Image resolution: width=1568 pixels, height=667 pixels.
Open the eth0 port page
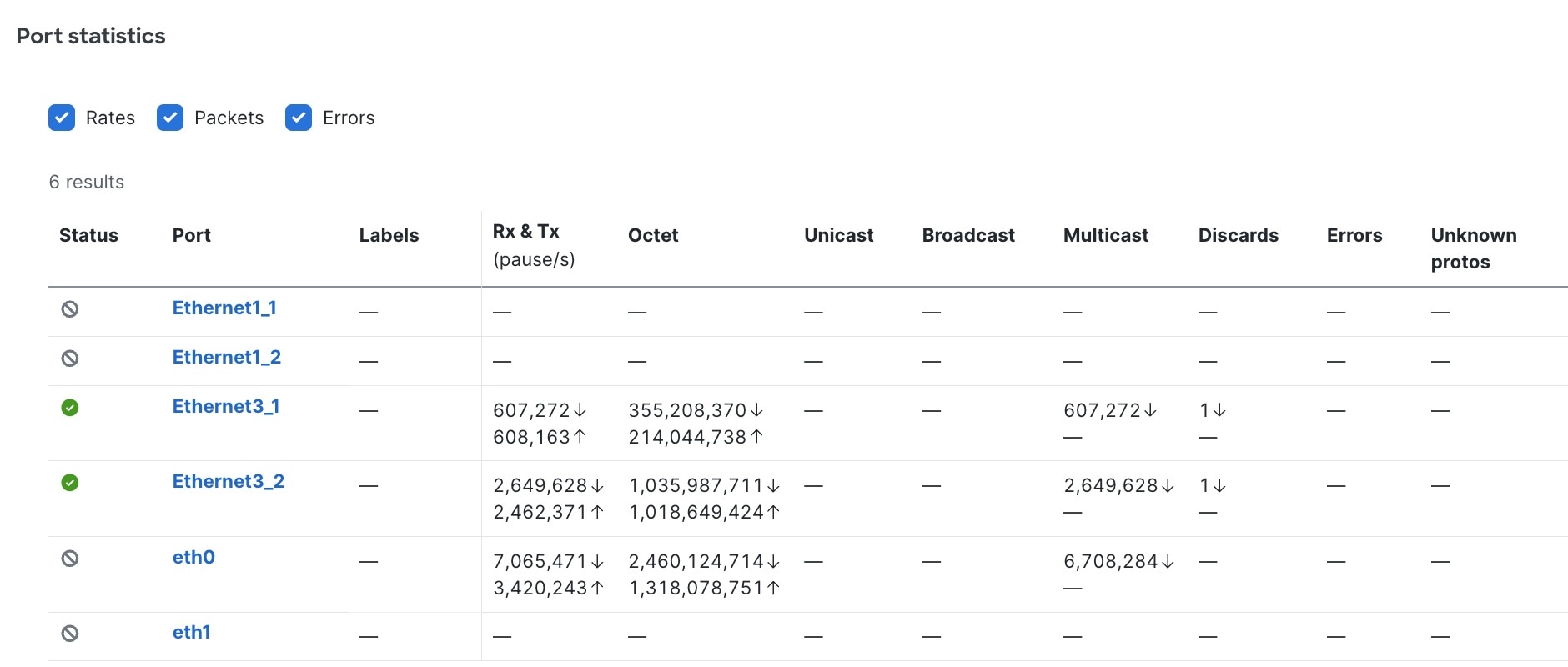(193, 557)
